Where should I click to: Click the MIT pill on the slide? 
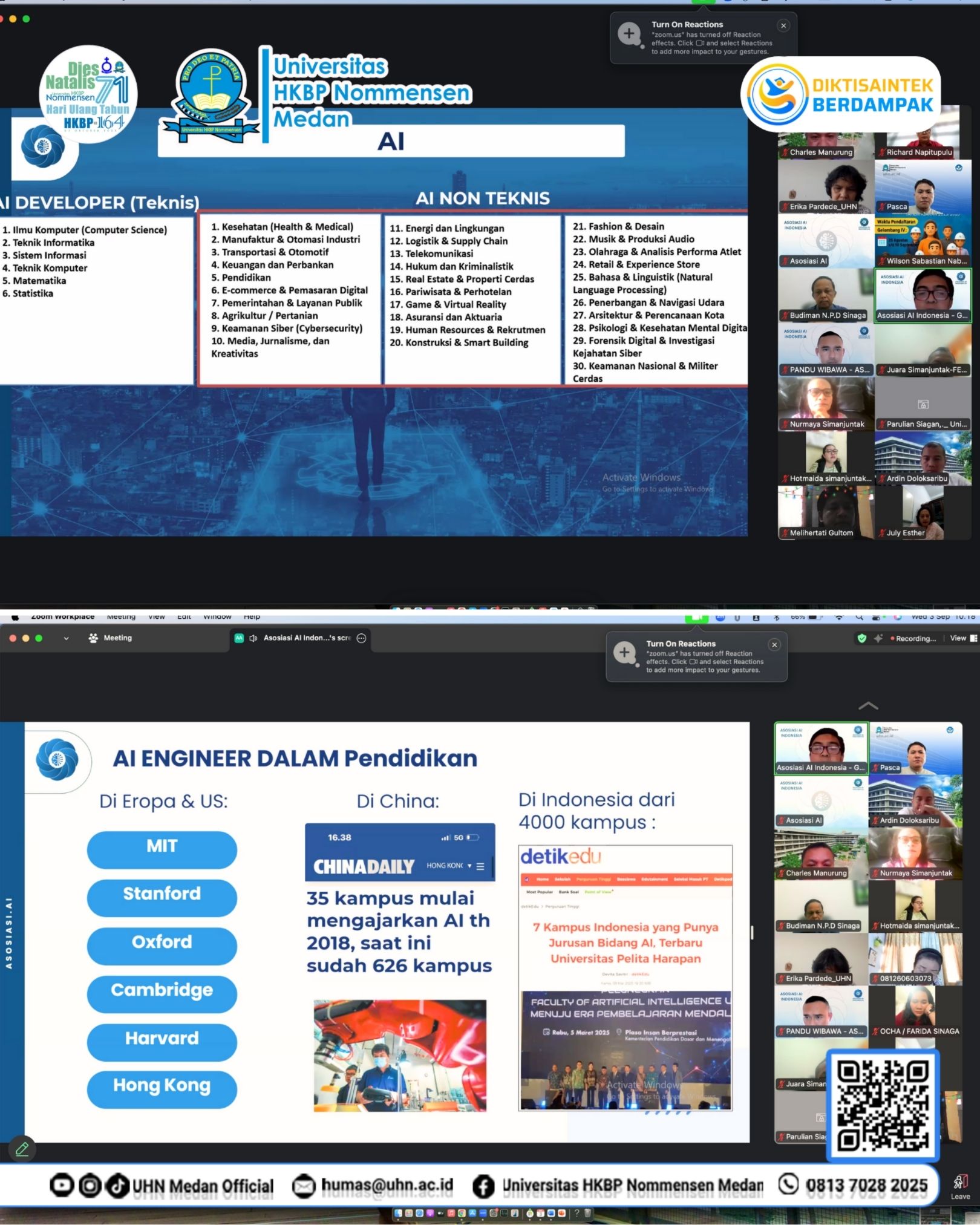[x=162, y=849]
